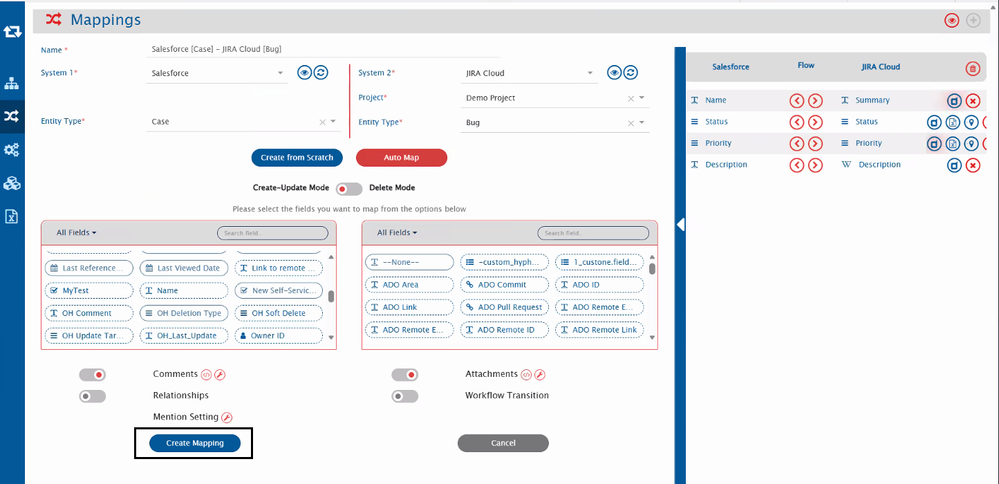Select the MyTest checkbox field chip
The width and height of the screenshot is (999, 484).
(x=89, y=290)
